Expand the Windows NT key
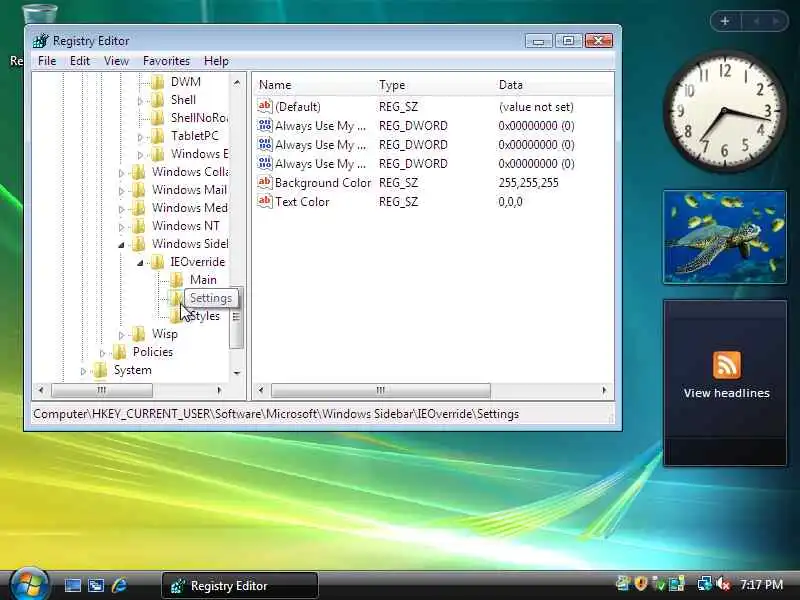This screenshot has width=800, height=600. tap(121, 227)
